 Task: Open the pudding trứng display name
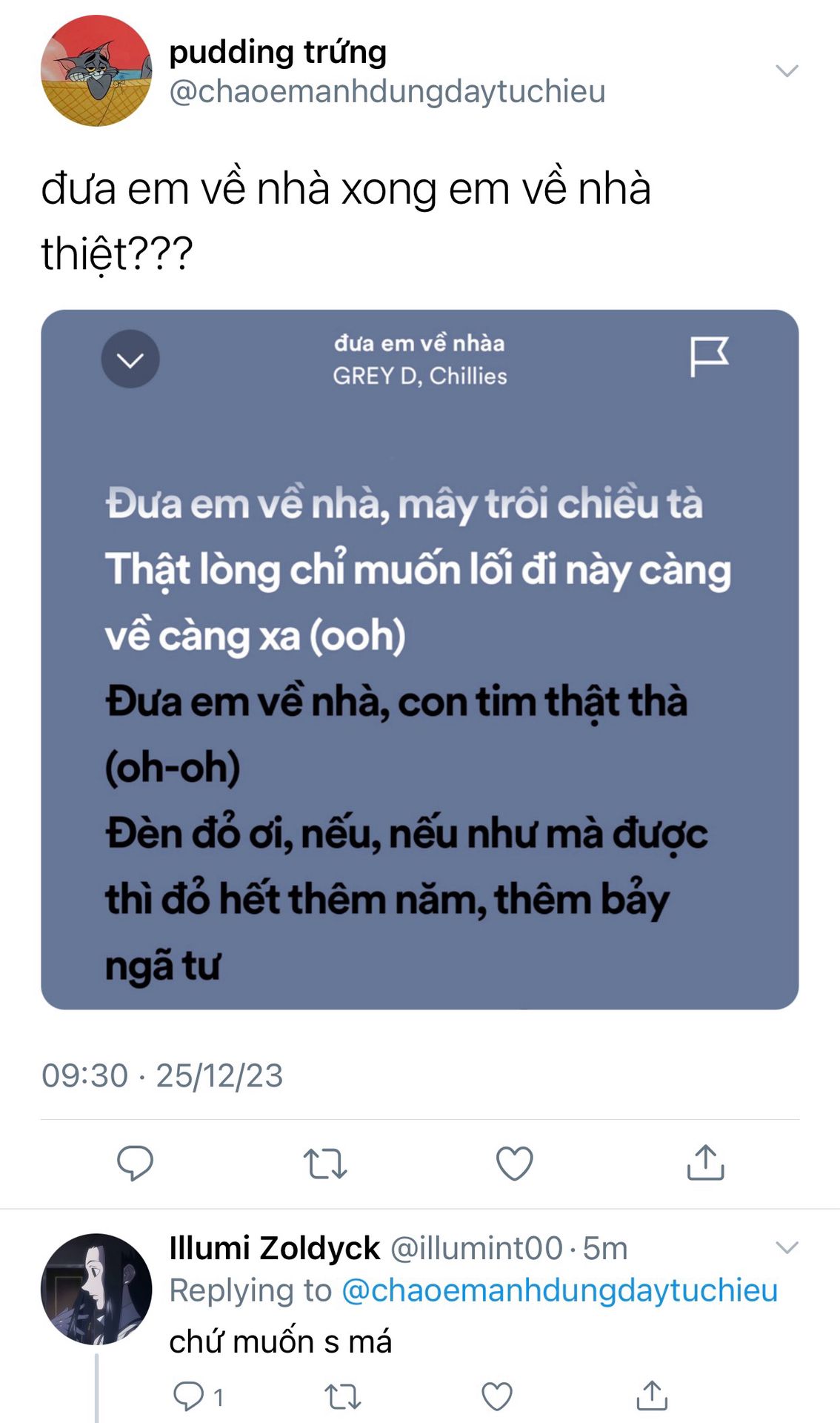[278, 52]
